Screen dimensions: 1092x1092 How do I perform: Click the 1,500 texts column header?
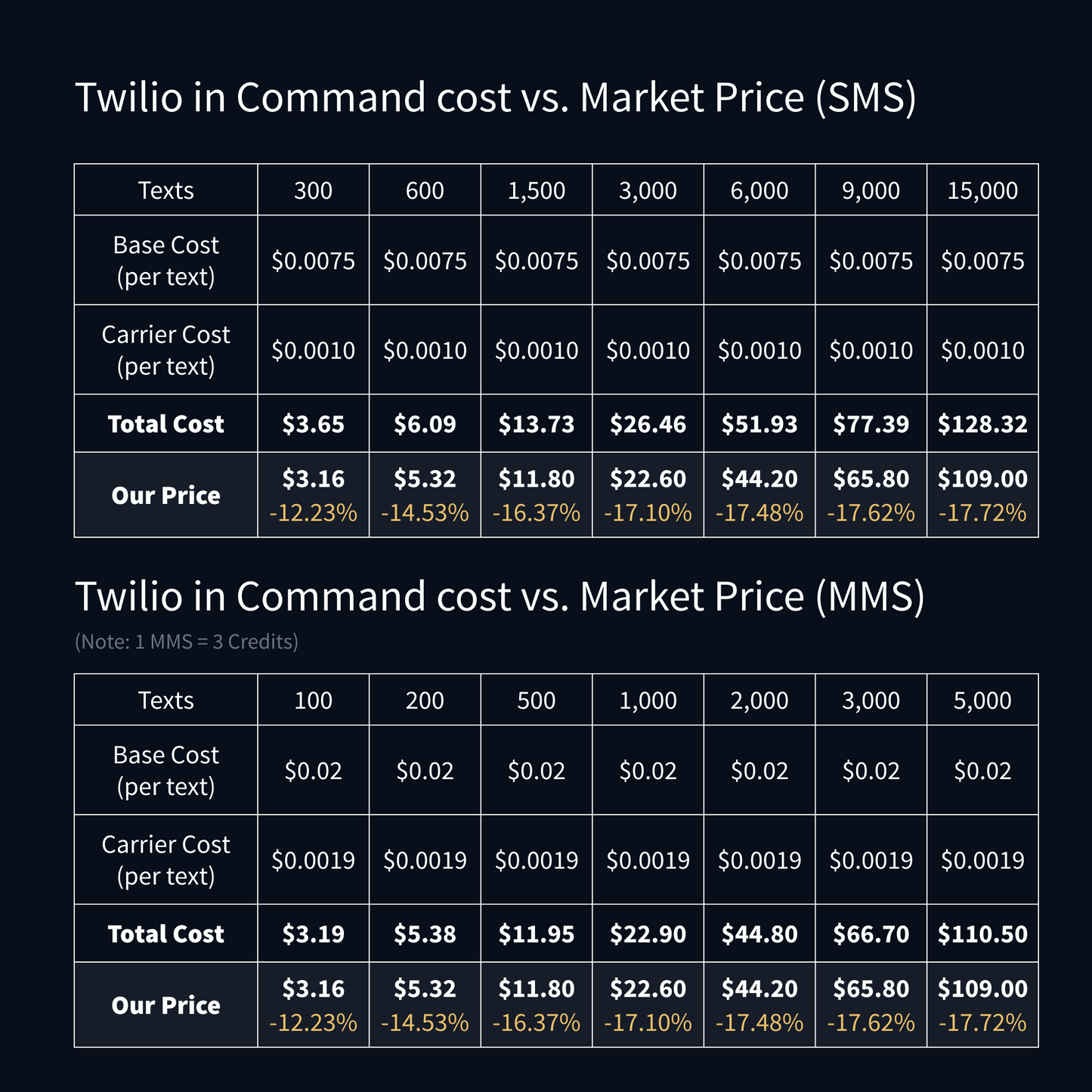[x=537, y=190]
